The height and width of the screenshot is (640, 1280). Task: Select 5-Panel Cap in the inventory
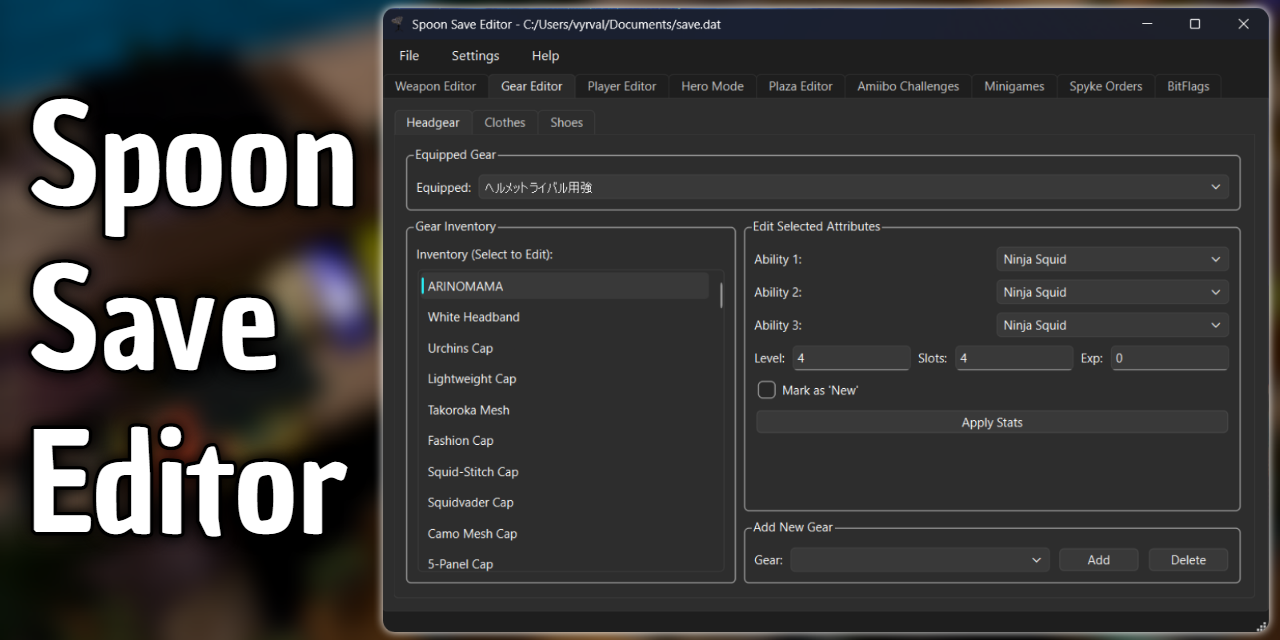click(x=564, y=563)
